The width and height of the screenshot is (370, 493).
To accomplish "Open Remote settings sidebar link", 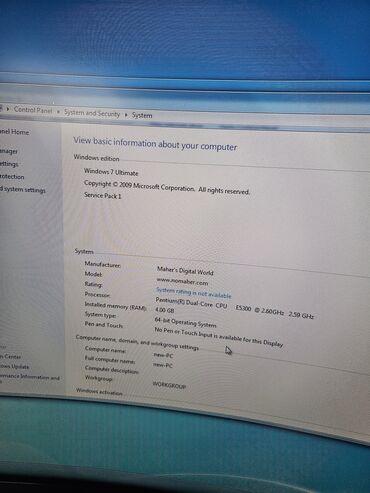I will [9, 164].
